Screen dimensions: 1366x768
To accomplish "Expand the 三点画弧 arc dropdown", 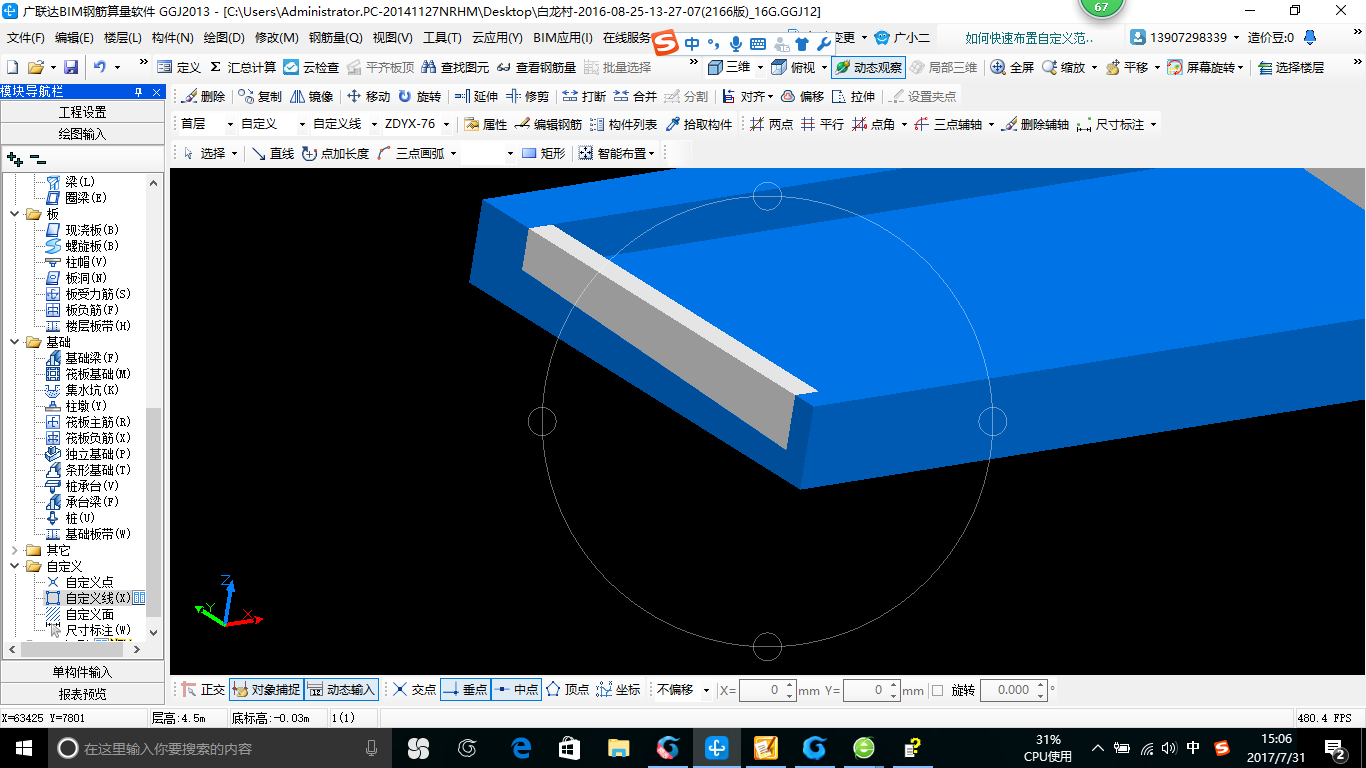I will 453,153.
